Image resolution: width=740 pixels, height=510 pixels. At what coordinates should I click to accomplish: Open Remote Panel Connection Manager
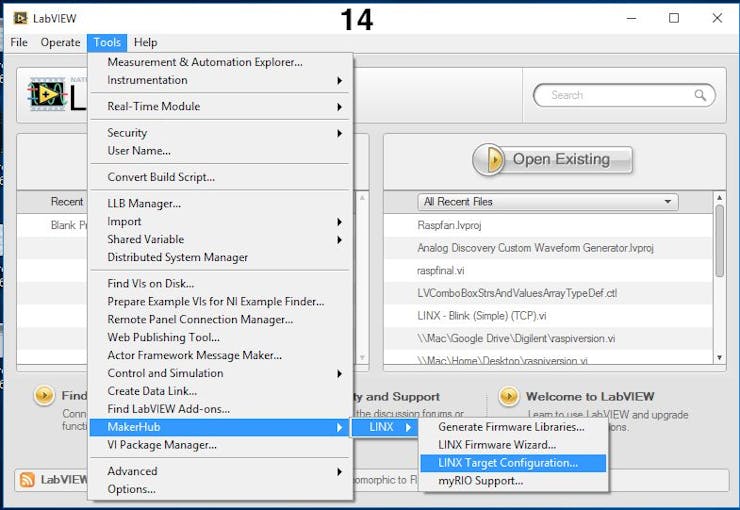pos(221,320)
